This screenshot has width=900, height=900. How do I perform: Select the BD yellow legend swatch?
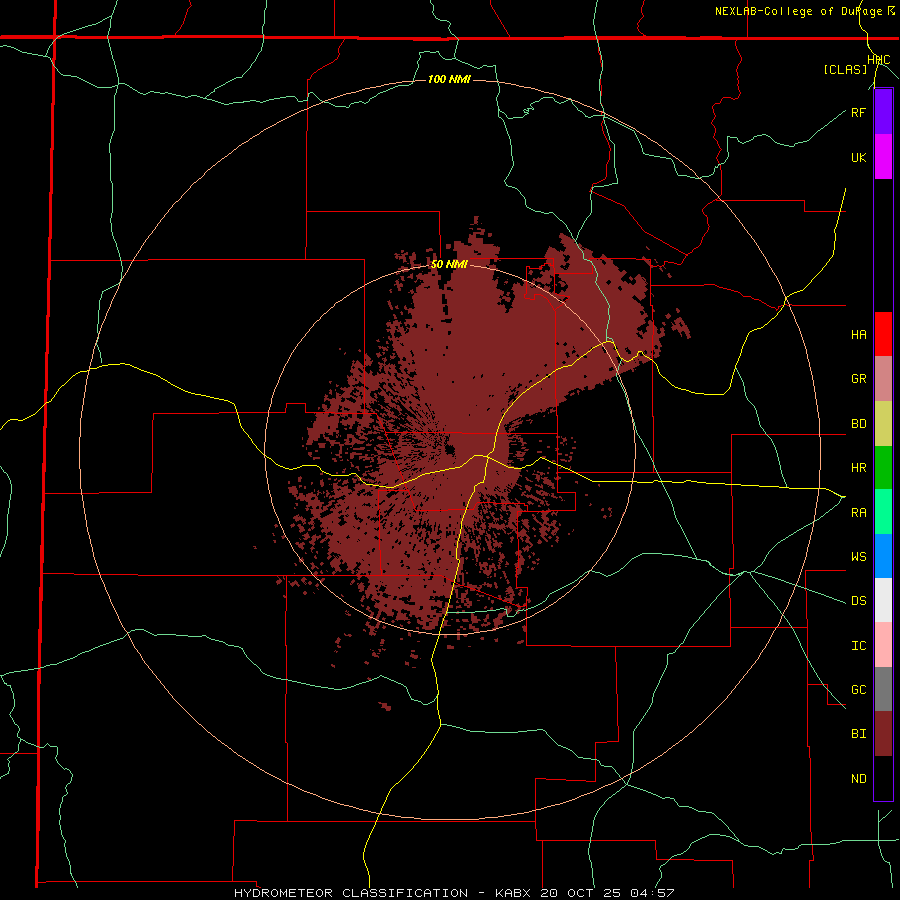pyautogui.click(x=883, y=424)
